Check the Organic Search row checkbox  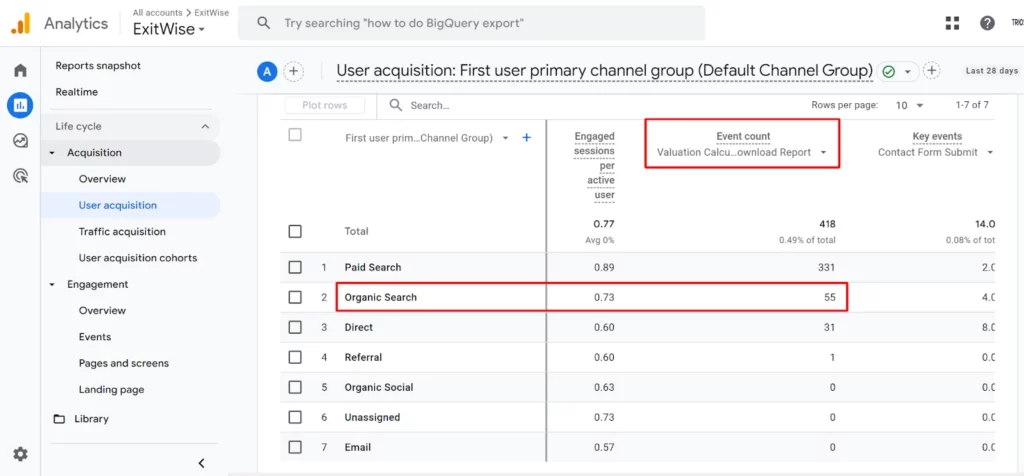coord(295,297)
